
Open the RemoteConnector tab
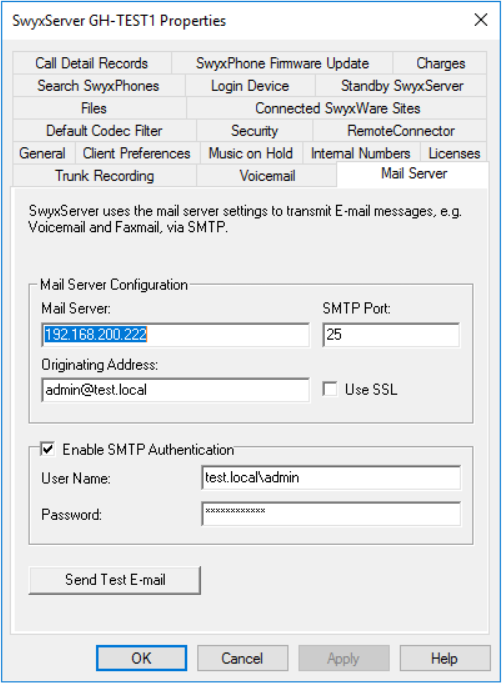click(400, 131)
